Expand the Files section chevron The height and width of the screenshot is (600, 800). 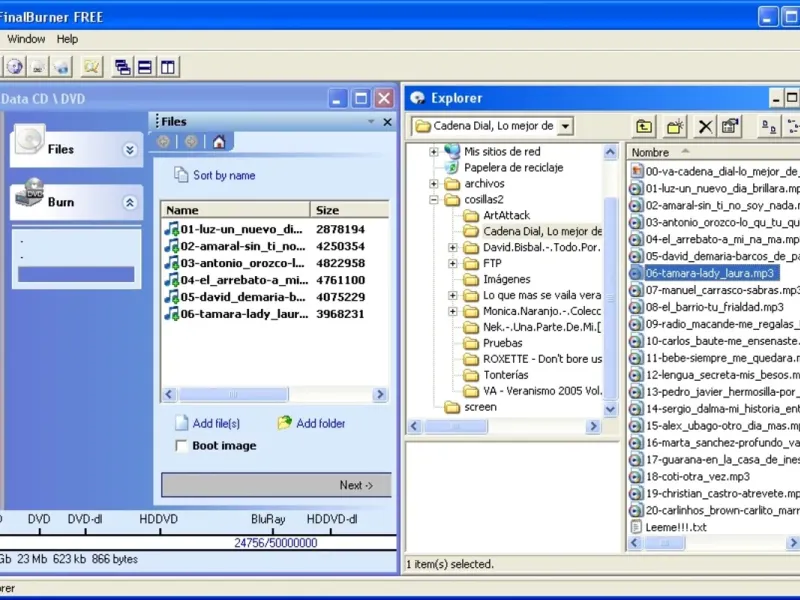(x=130, y=149)
